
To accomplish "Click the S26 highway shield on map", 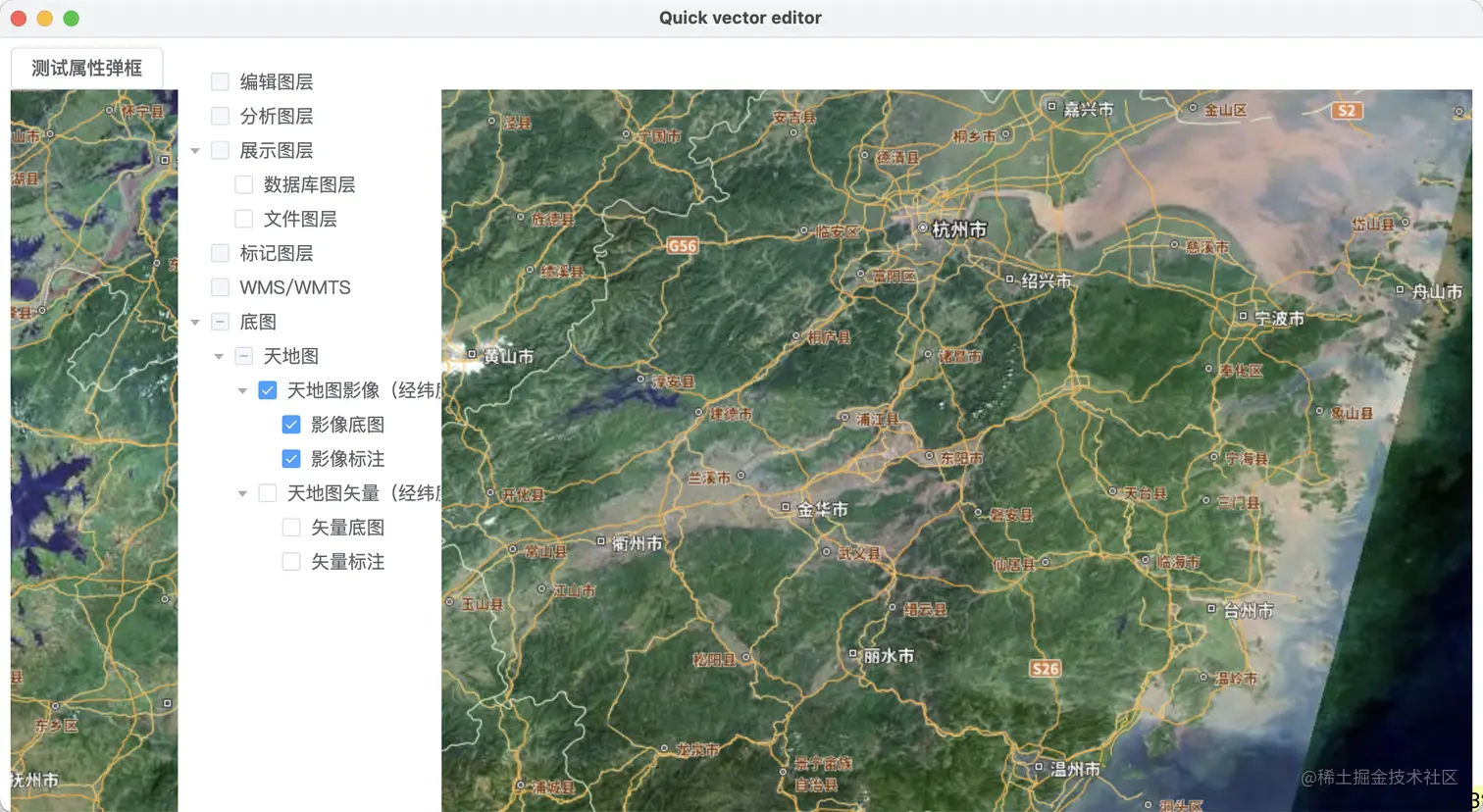I will pyautogui.click(x=1046, y=669).
